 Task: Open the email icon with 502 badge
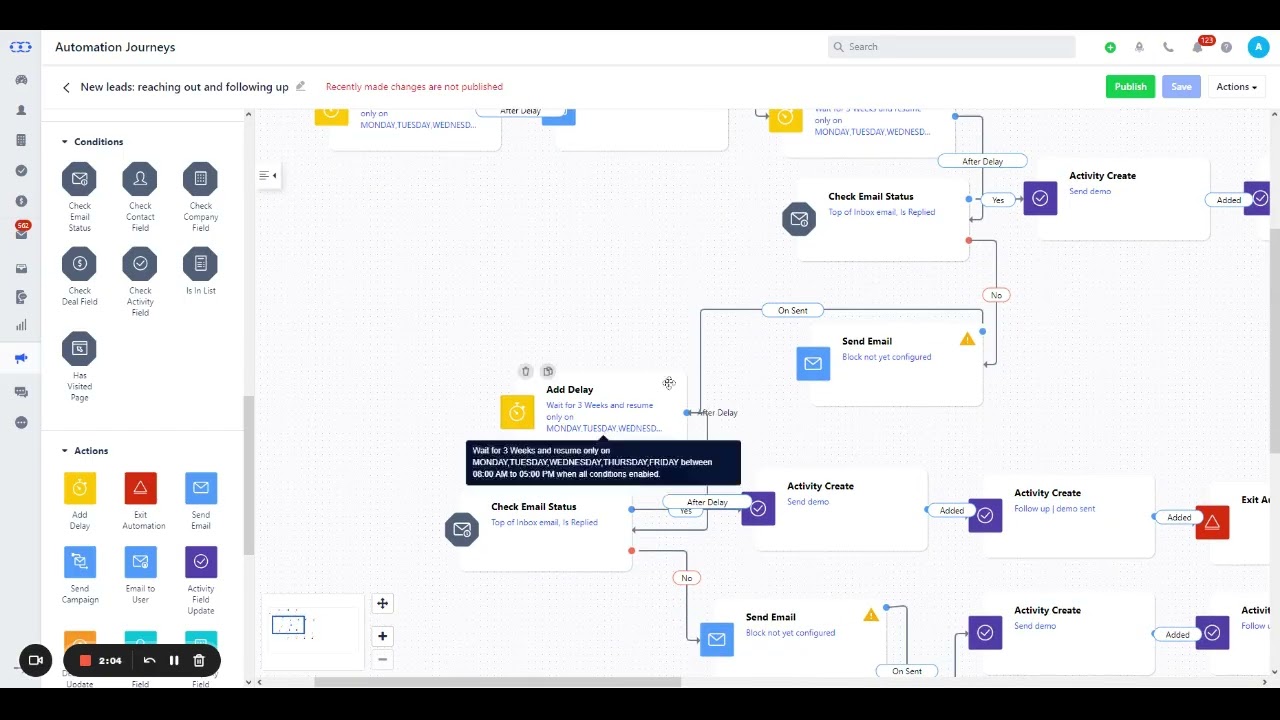(21, 232)
